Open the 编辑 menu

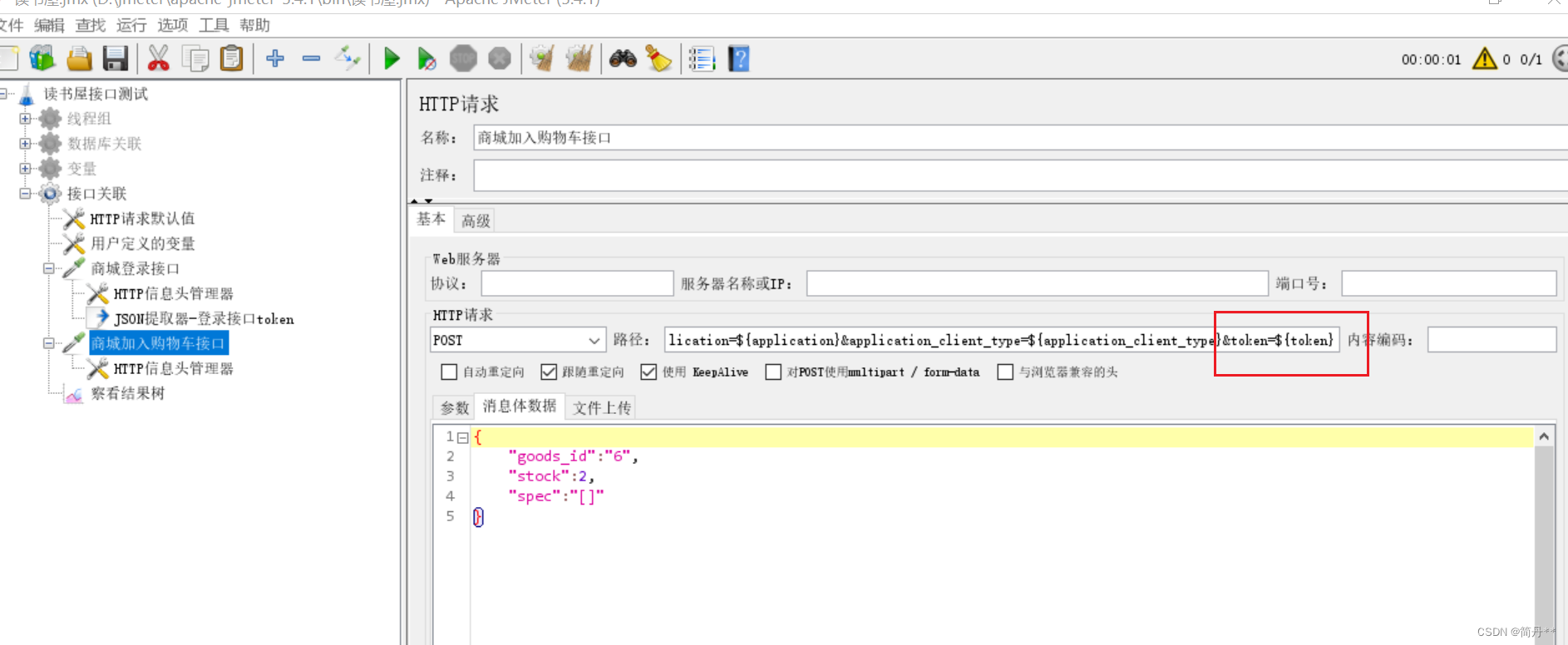pyautogui.click(x=49, y=26)
